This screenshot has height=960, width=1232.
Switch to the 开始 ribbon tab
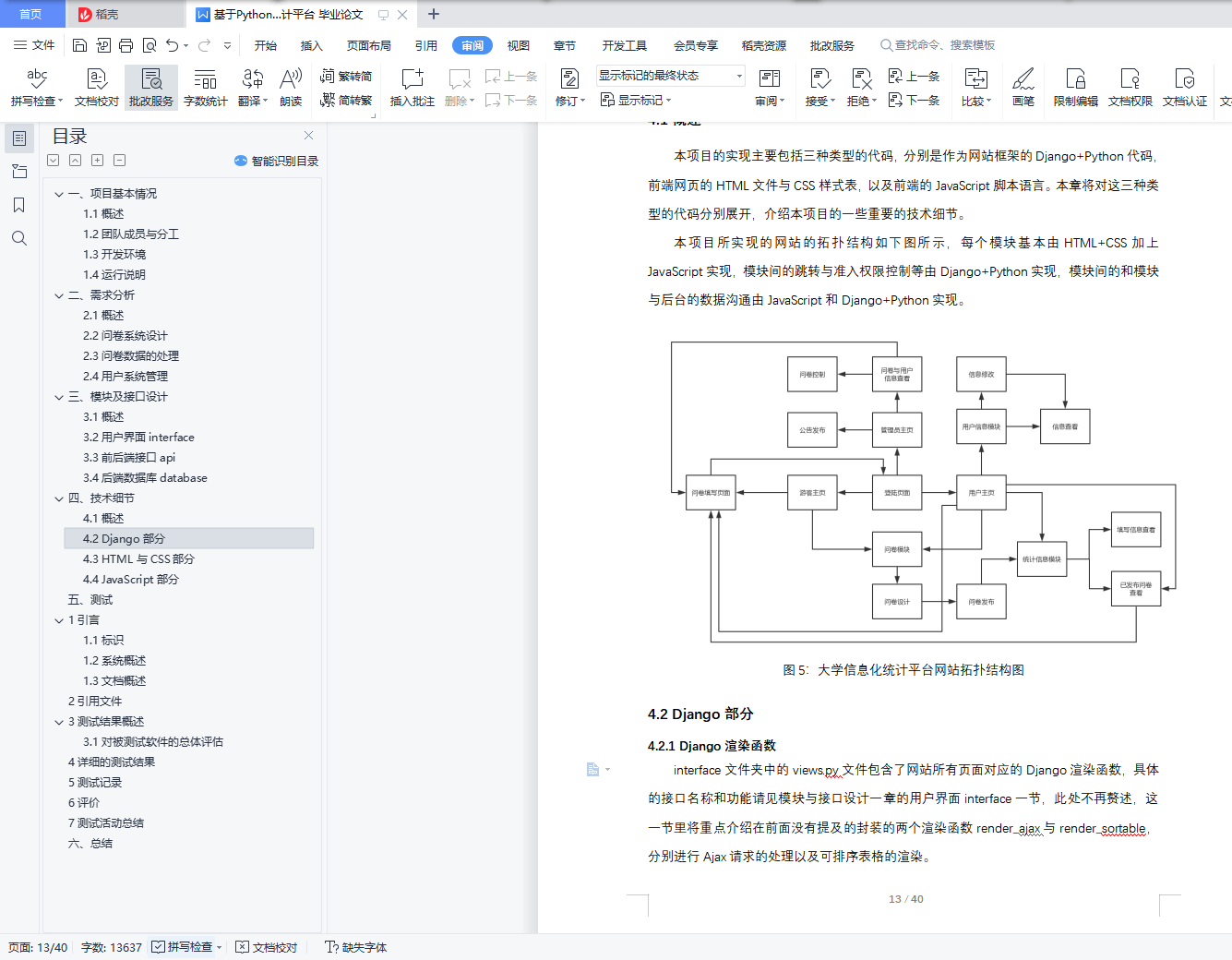pos(266,45)
